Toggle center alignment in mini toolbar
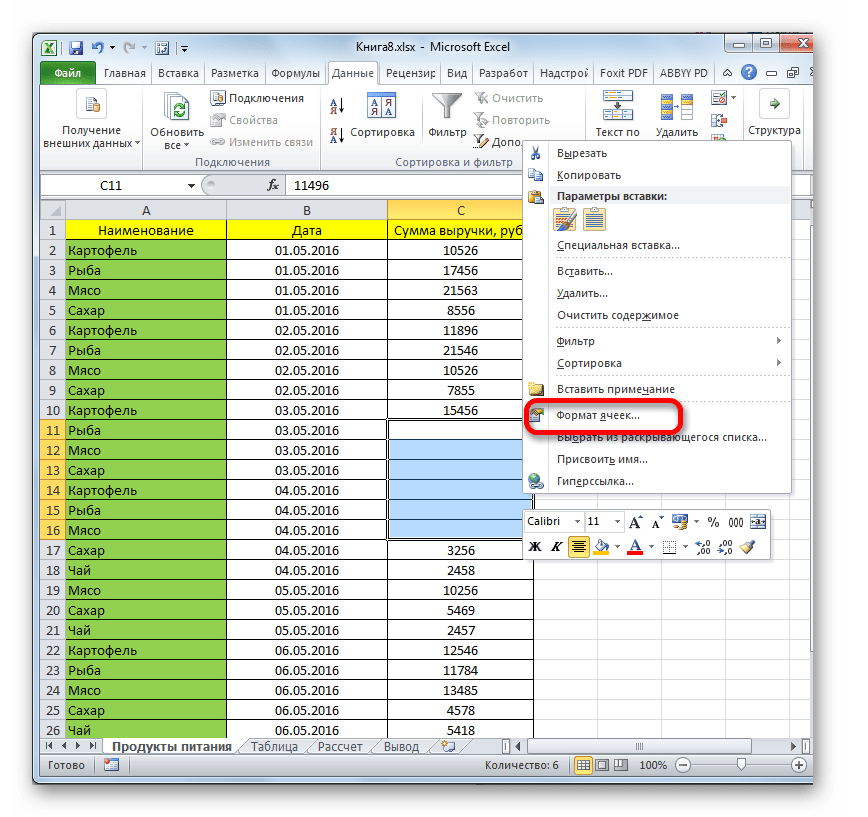Viewport: 868px width, 817px height. pos(578,546)
